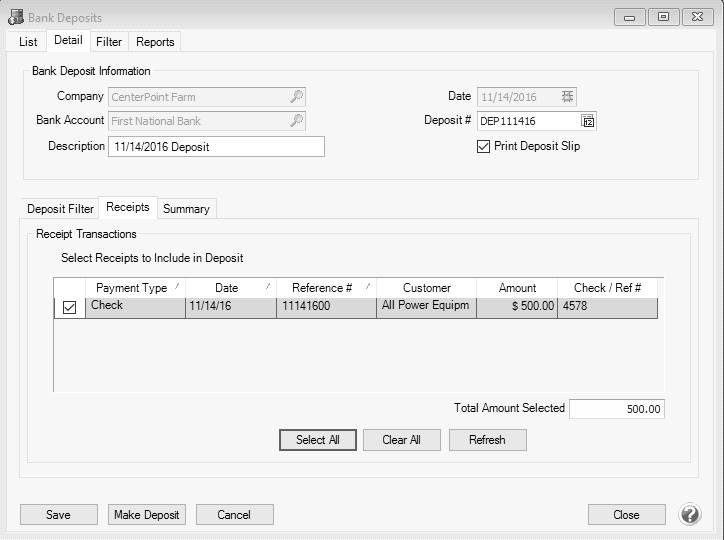Click the Refresh button
This screenshot has height=540, width=724.
pos(487,440)
